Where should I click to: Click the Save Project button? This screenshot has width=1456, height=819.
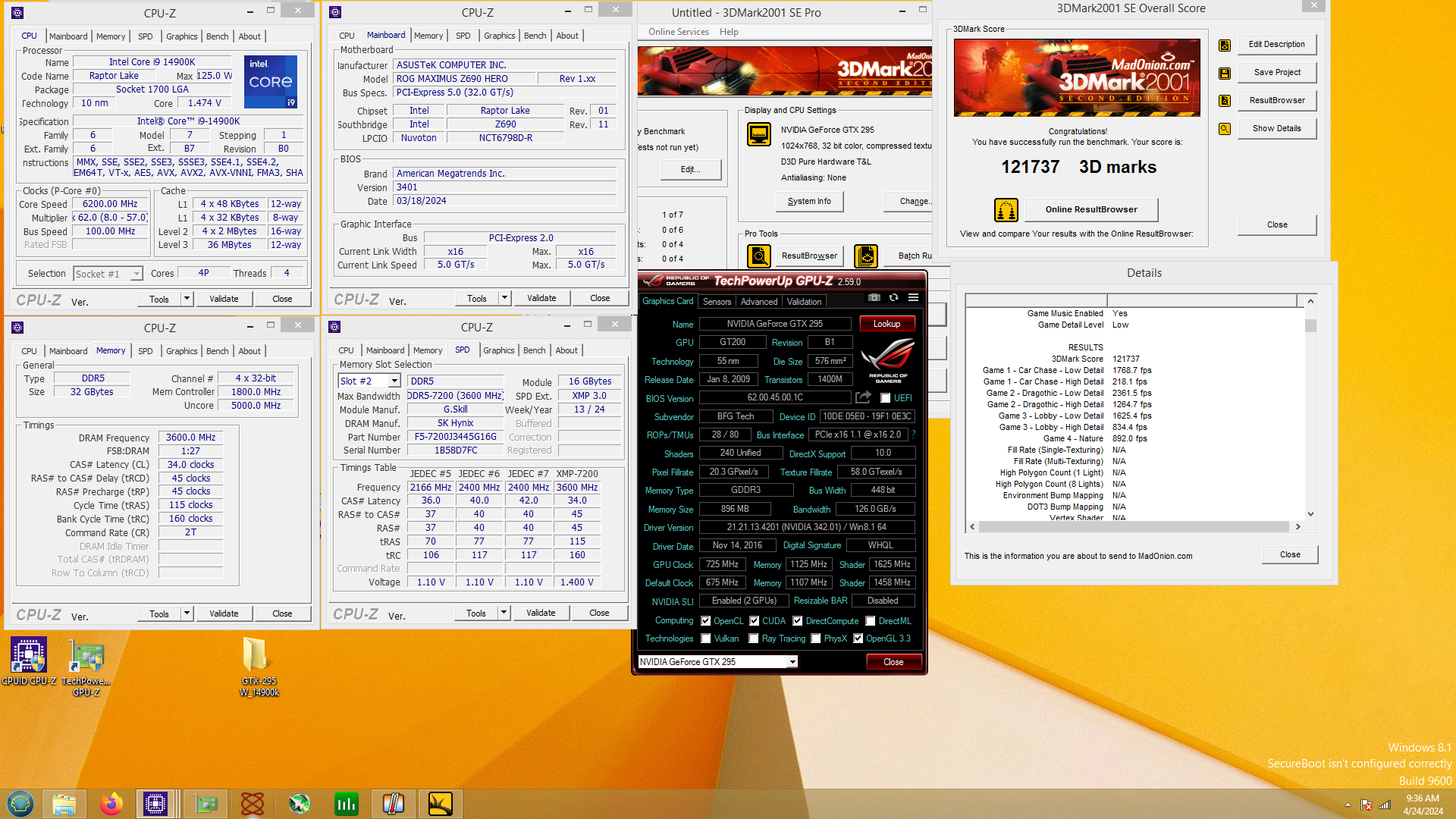coord(1277,73)
